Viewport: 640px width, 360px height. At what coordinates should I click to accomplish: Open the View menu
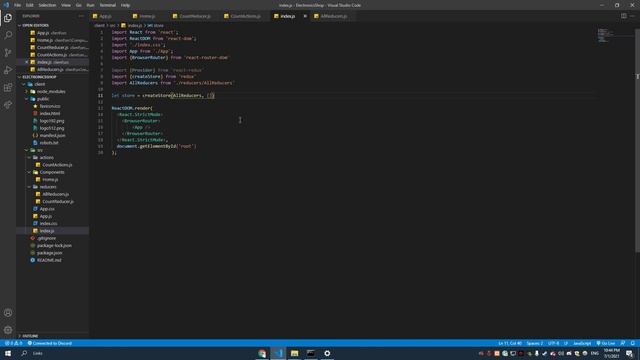point(66,5)
